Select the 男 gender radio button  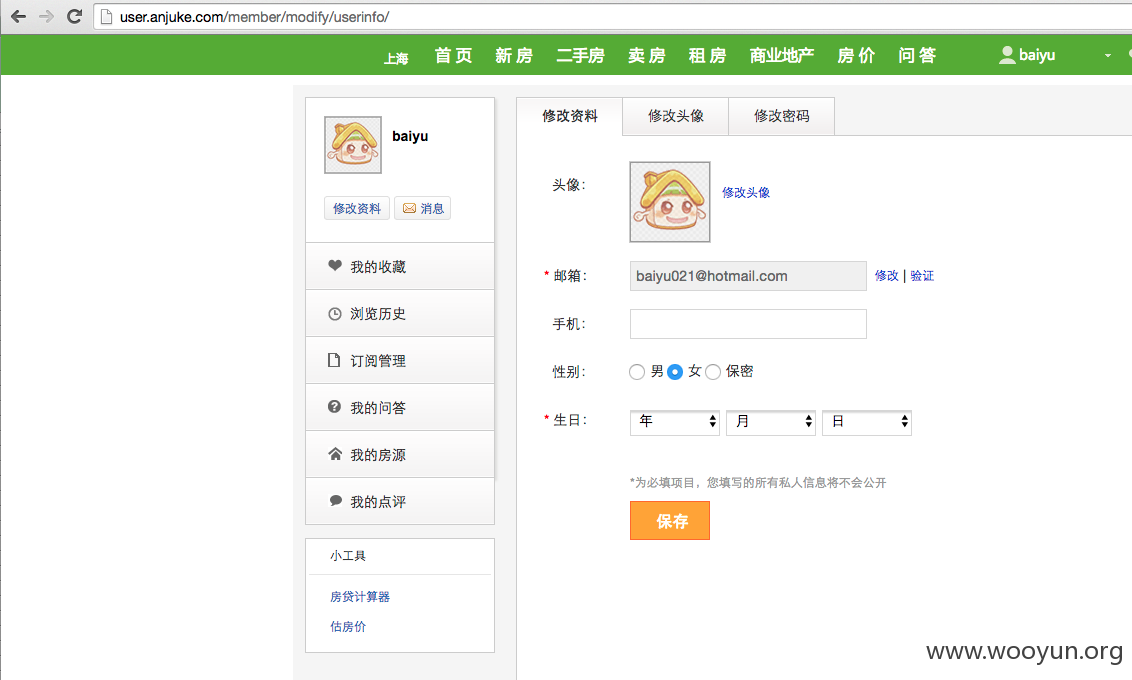(637, 372)
